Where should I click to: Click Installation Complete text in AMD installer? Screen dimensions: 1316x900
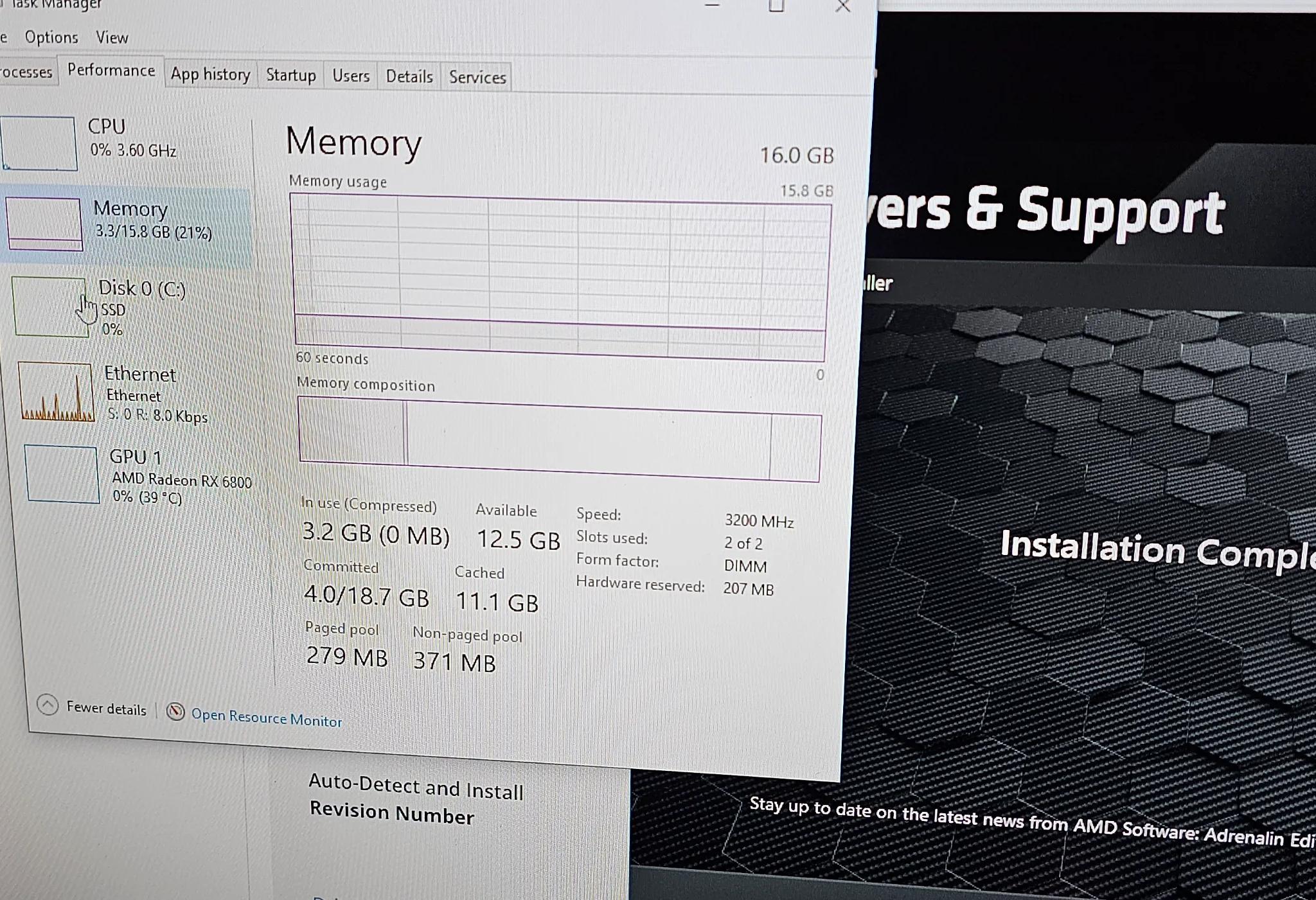click(x=1158, y=551)
